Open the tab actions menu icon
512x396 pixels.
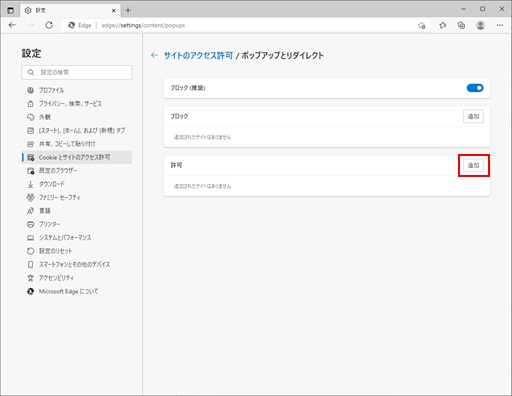click(x=10, y=10)
